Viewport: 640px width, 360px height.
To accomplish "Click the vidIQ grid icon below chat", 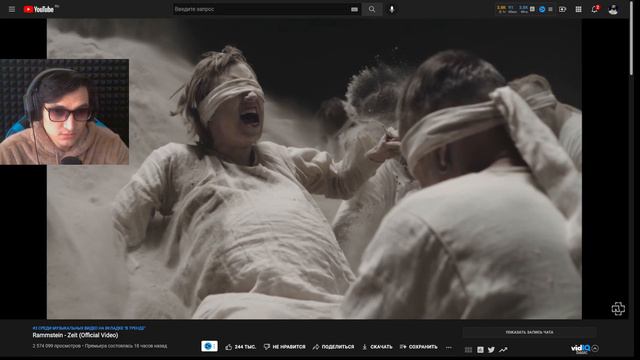I will tap(469, 350).
